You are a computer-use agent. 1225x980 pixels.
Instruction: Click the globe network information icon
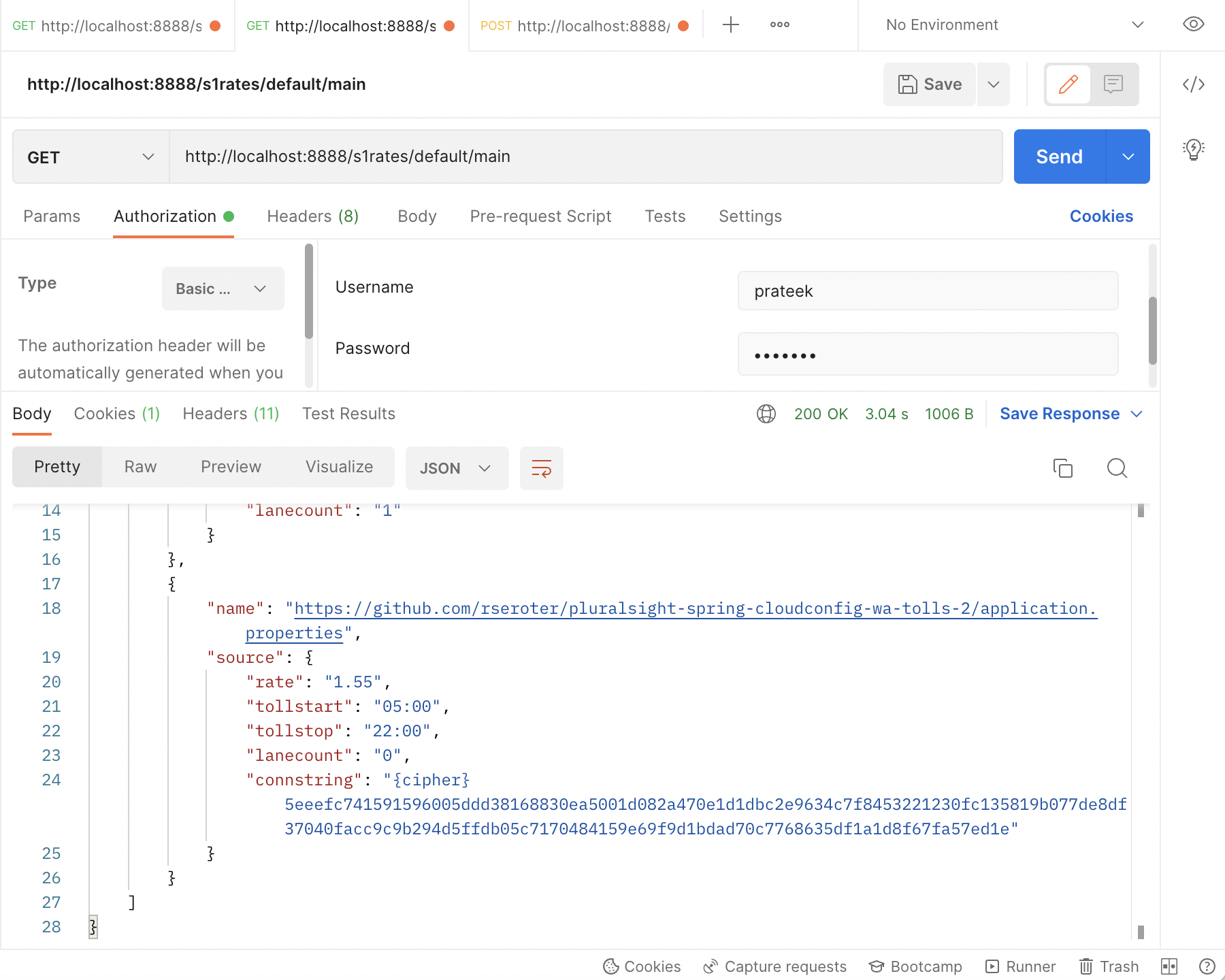point(766,414)
